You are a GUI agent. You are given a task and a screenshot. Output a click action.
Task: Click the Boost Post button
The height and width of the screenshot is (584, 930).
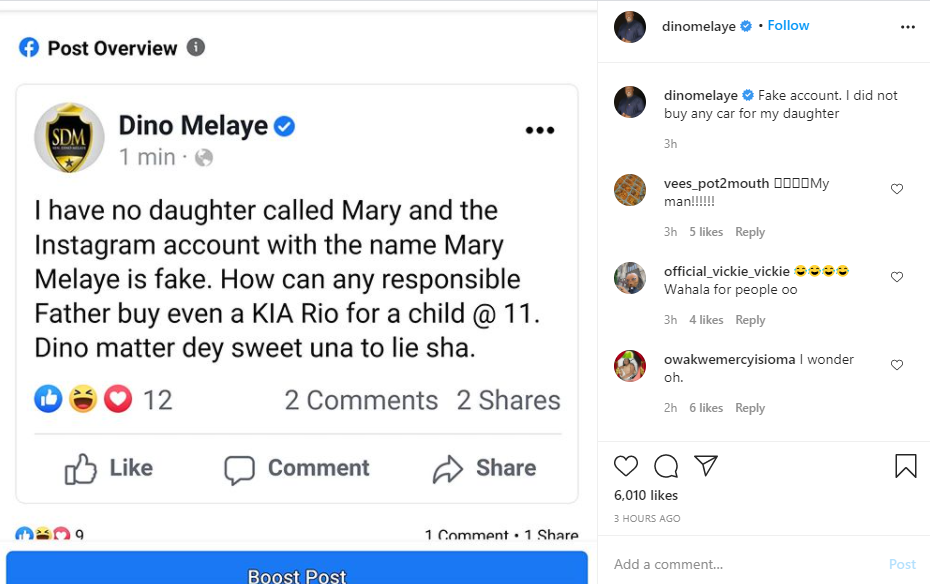(297, 574)
